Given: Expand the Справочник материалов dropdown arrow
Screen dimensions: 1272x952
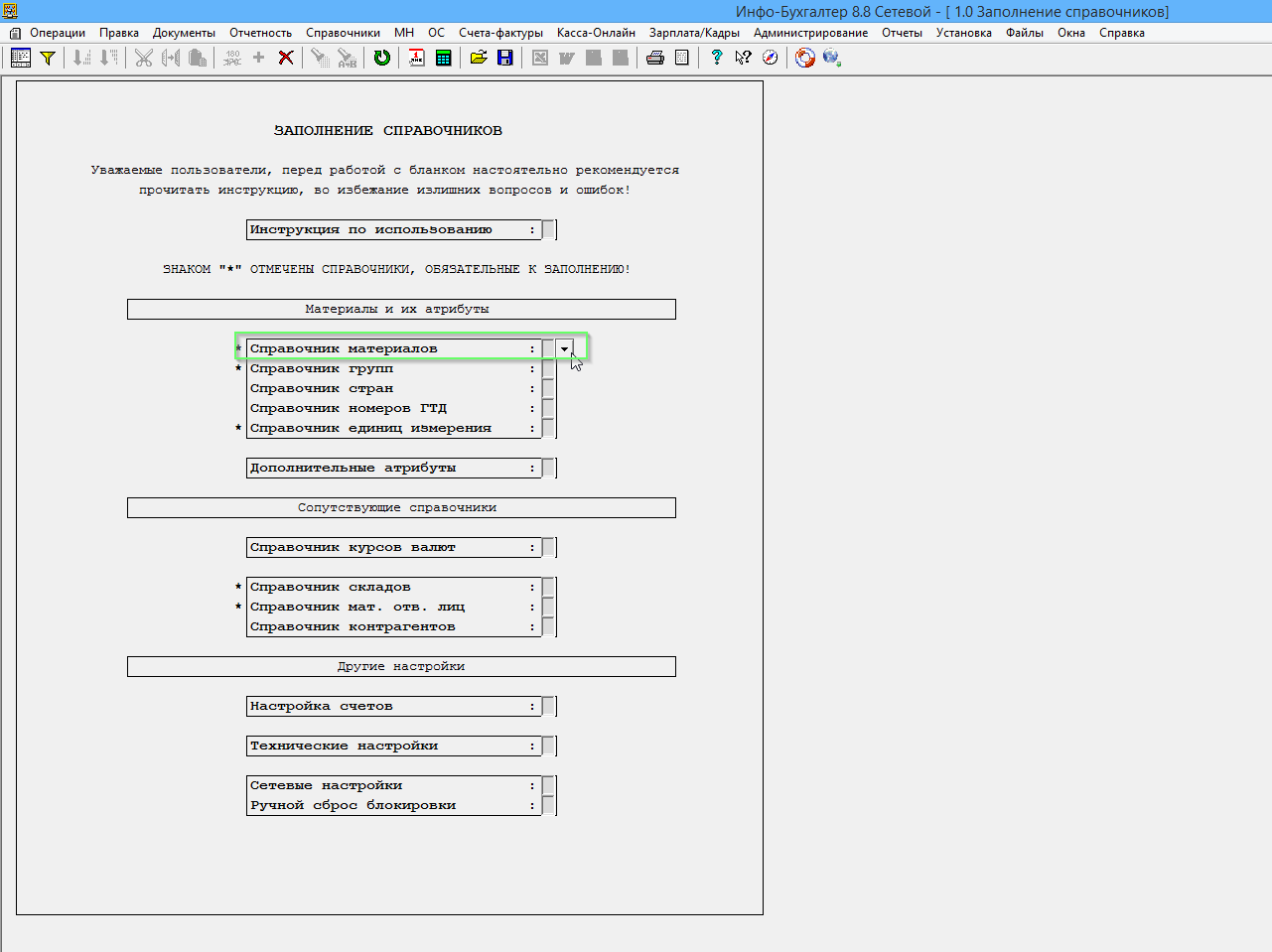Looking at the screenshot, I should click(564, 349).
